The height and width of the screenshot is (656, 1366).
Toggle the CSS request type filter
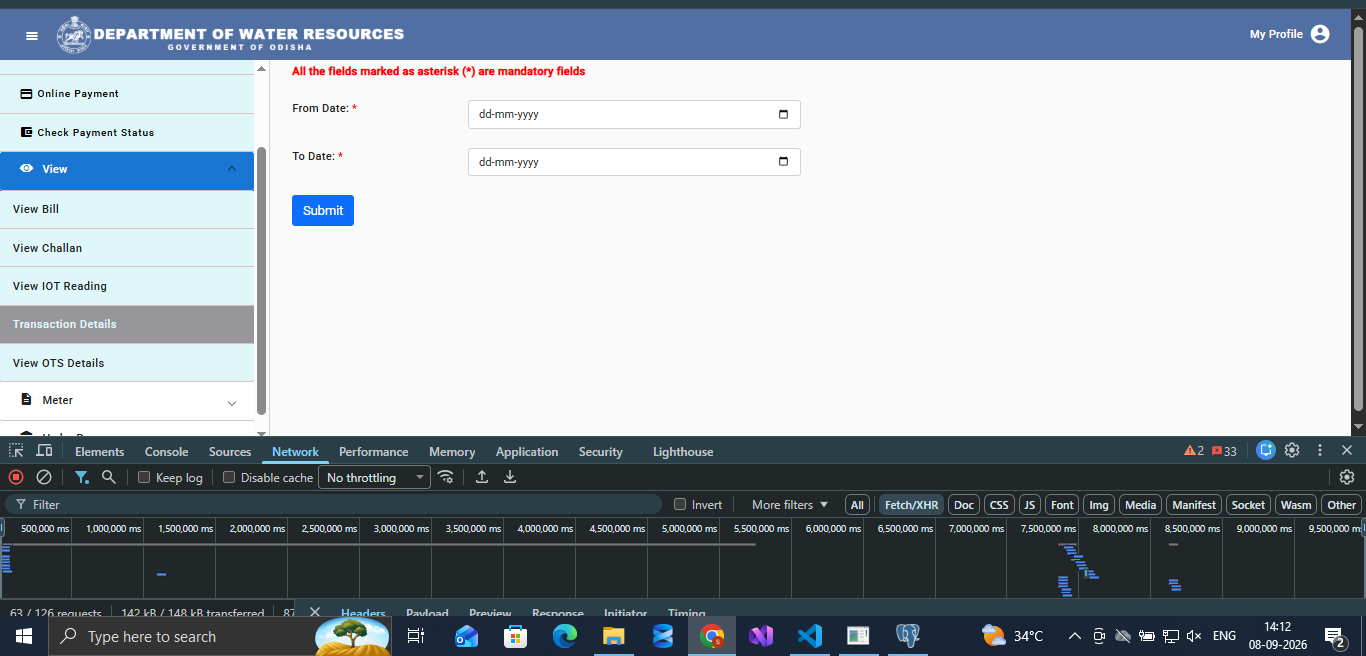click(999, 505)
